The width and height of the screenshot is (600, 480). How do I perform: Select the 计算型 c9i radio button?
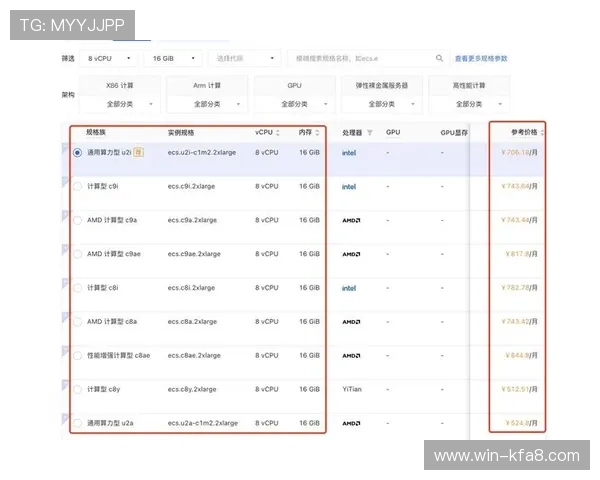(x=77, y=186)
